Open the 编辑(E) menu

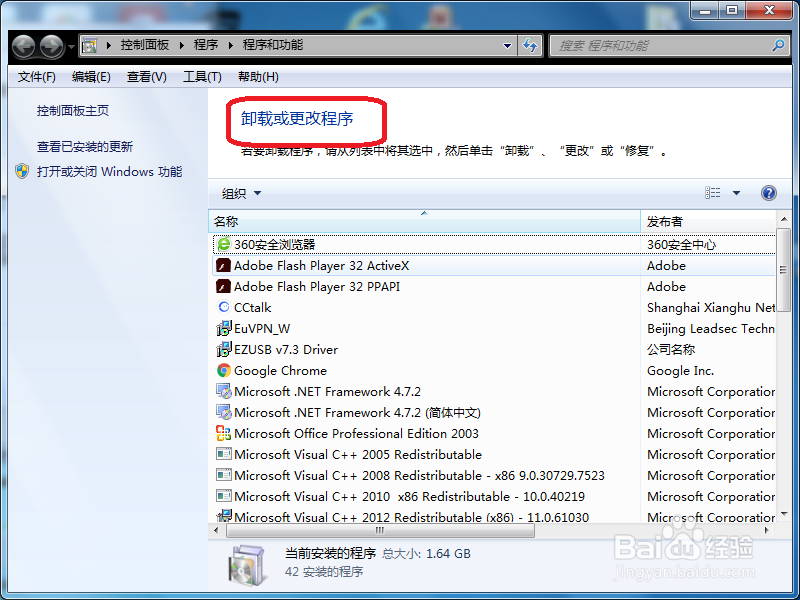click(91, 77)
